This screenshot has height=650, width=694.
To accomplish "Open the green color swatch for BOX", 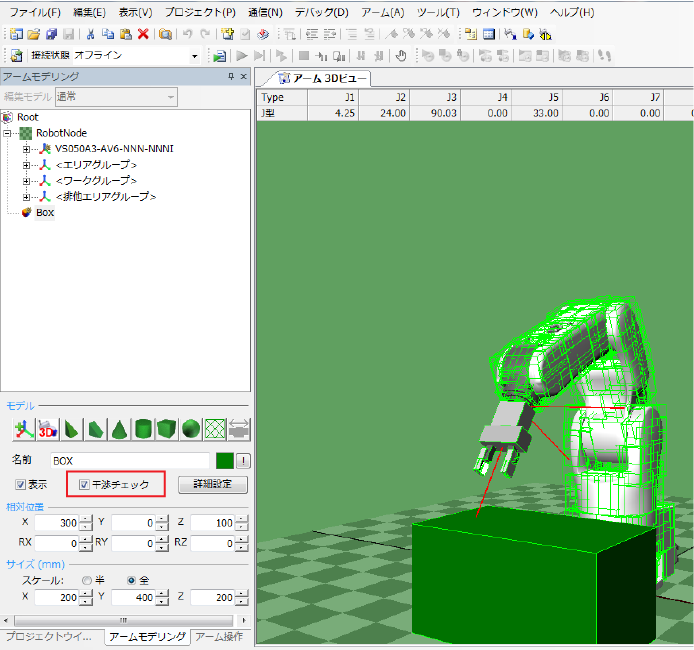I will coord(225,460).
